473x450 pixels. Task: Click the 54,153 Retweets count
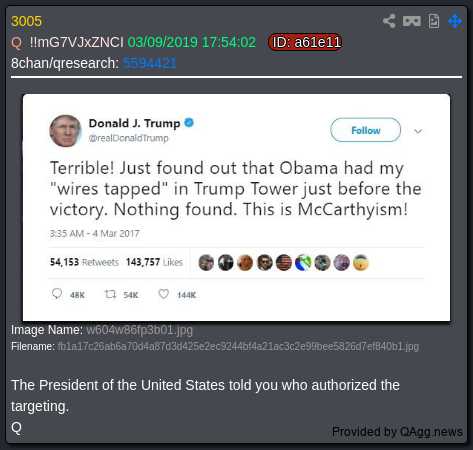tap(84, 262)
